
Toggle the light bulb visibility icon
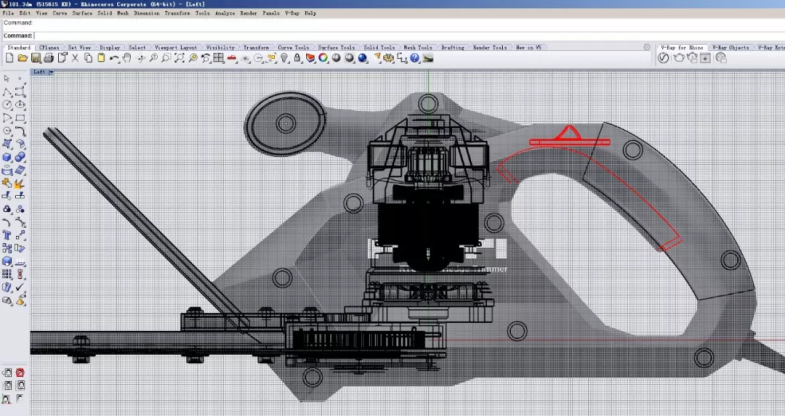click(x=284, y=59)
